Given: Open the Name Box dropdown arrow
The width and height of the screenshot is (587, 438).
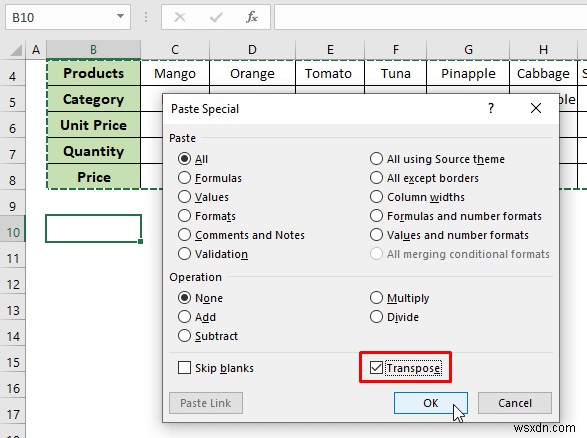Looking at the screenshot, I should coord(121,16).
